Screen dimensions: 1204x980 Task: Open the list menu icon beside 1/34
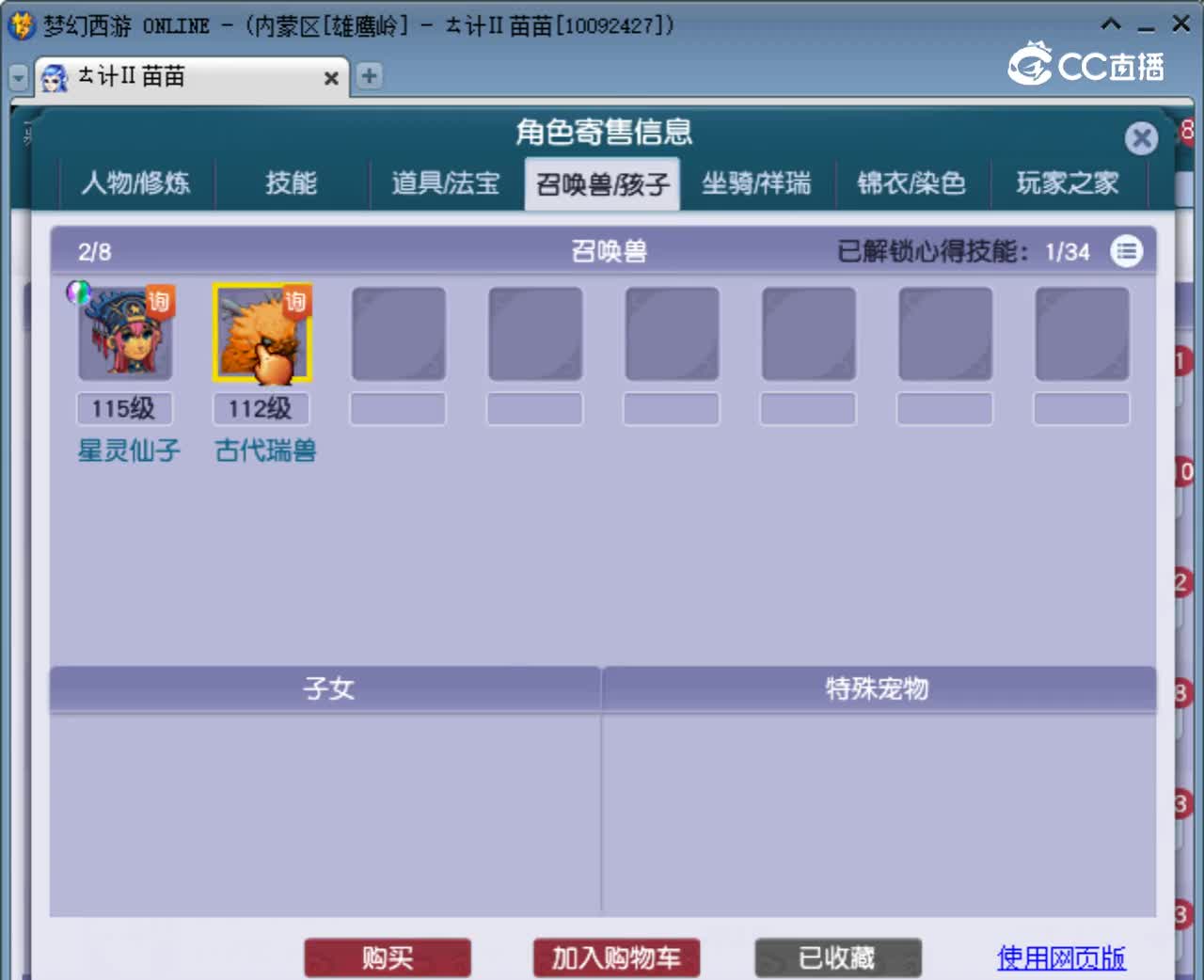1126,251
